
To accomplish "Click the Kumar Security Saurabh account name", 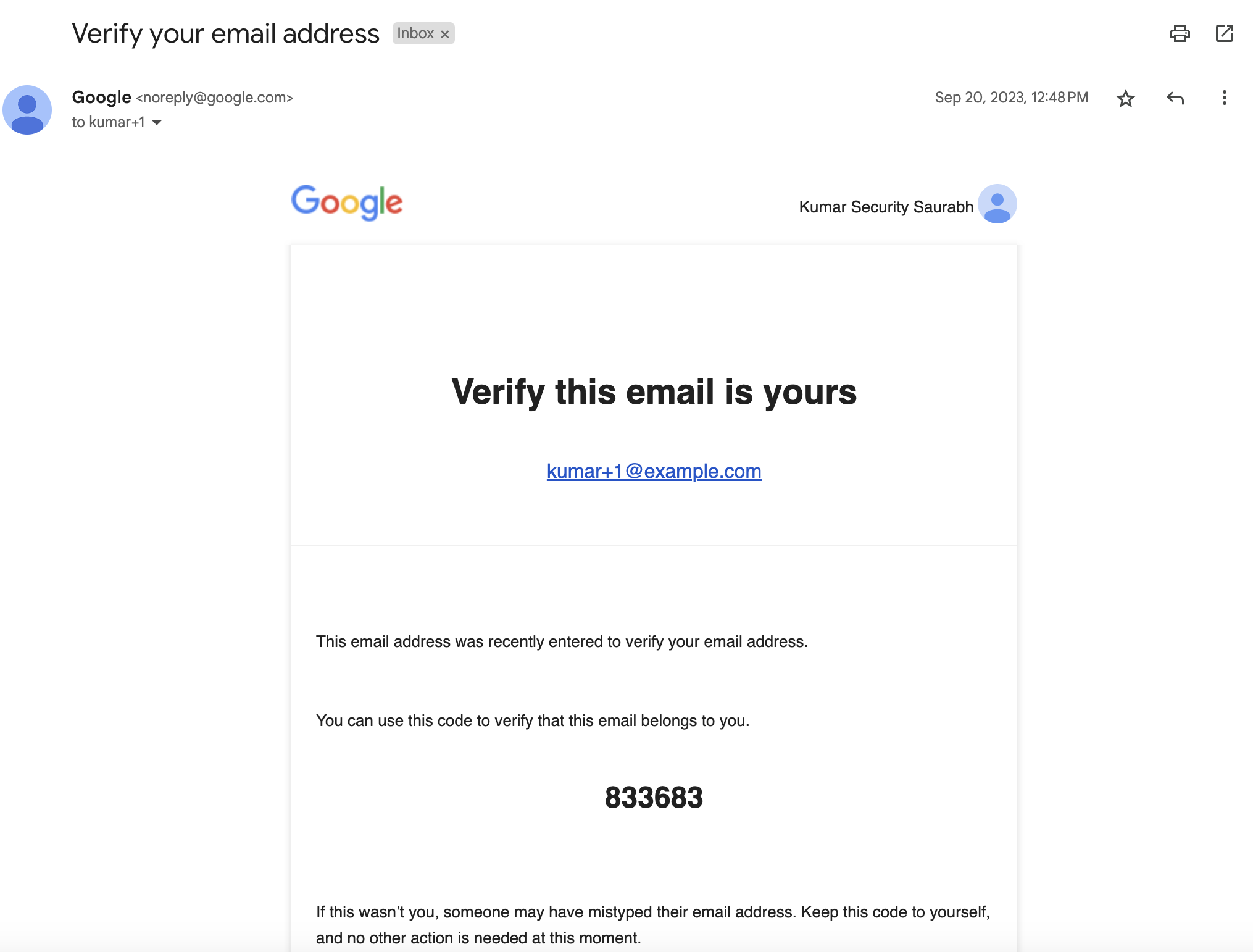I will tap(886, 207).
